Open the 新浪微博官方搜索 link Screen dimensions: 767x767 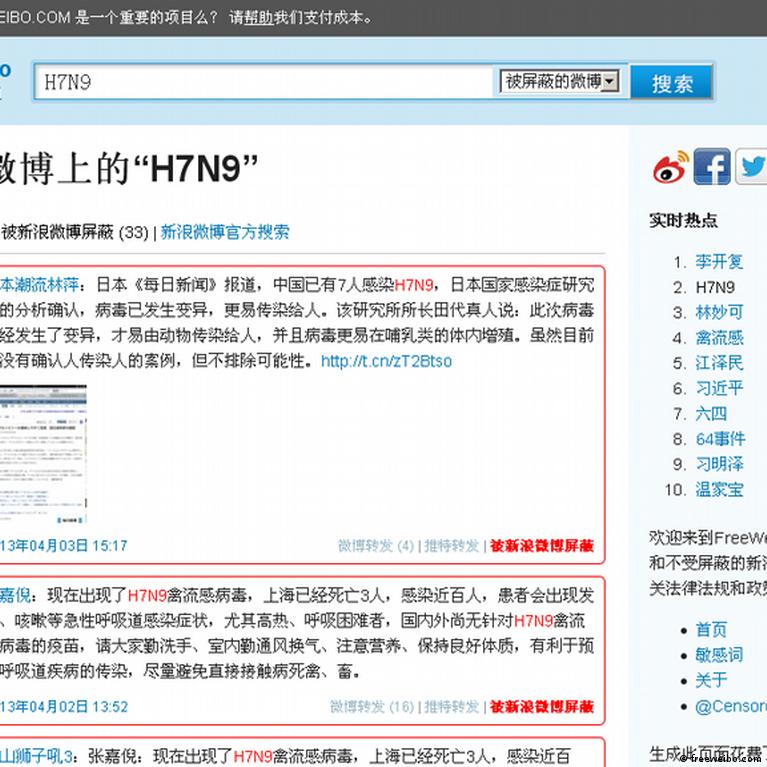click(225, 232)
